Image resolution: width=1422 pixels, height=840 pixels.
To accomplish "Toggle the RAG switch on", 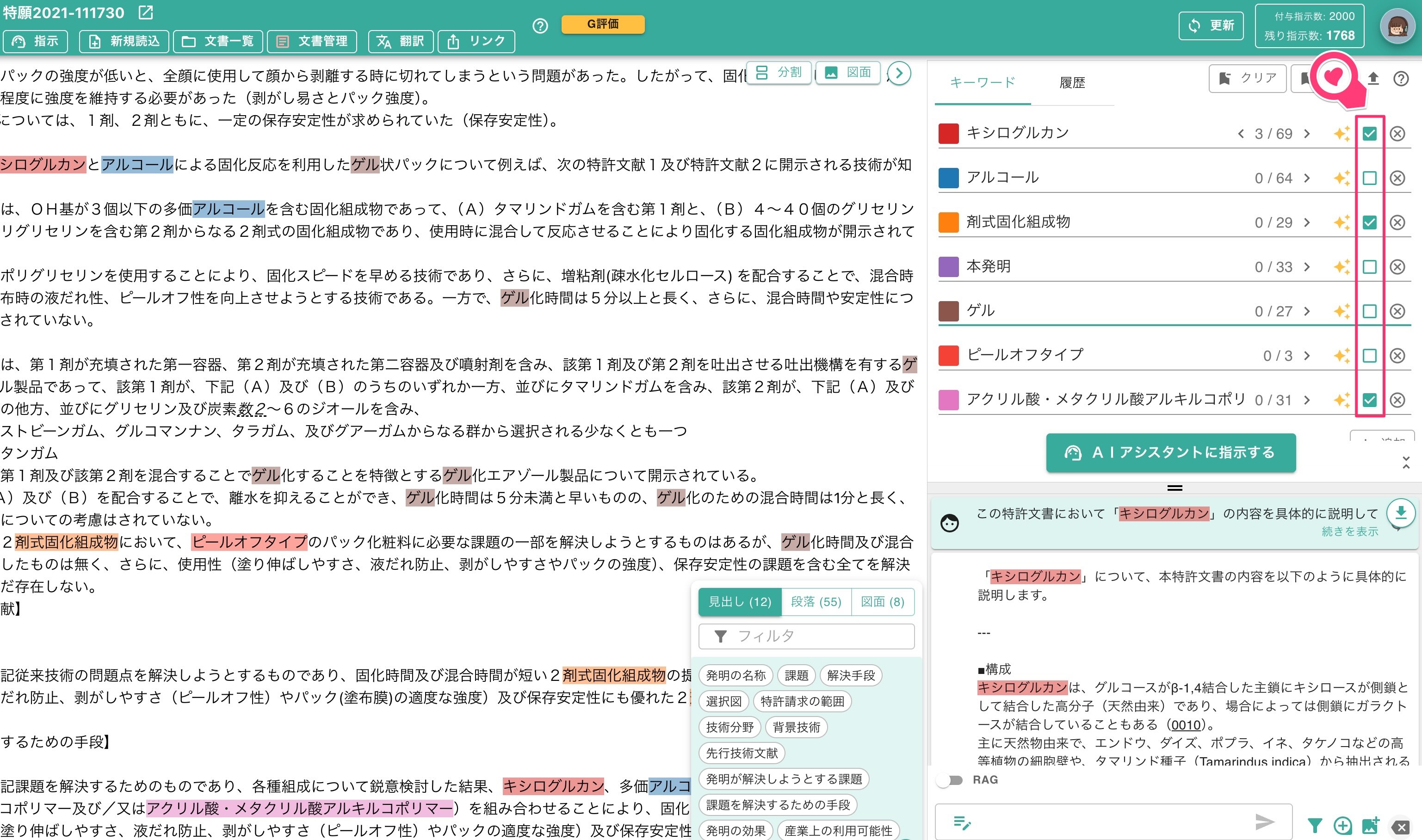I will coord(949,780).
